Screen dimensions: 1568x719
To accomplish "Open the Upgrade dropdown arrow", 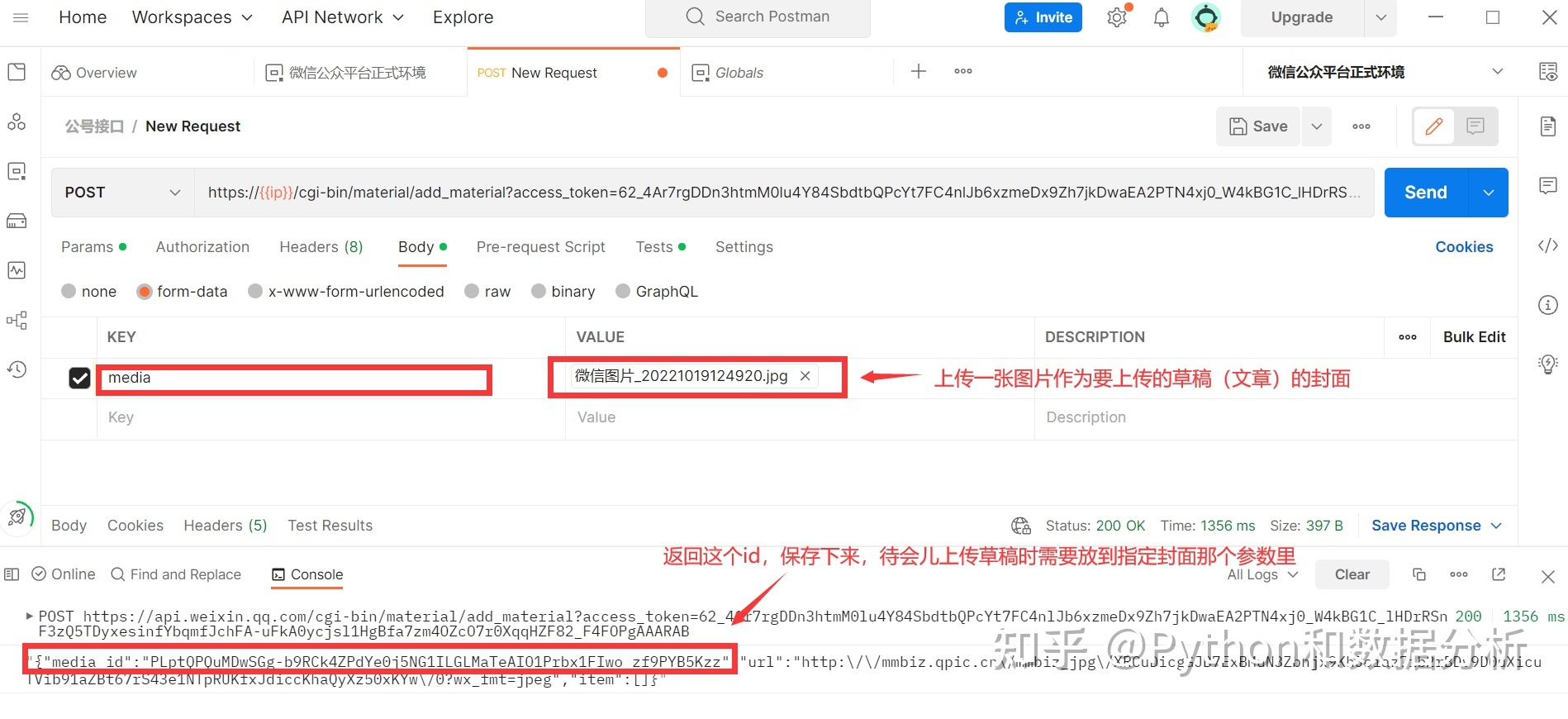I will pos(1380,17).
